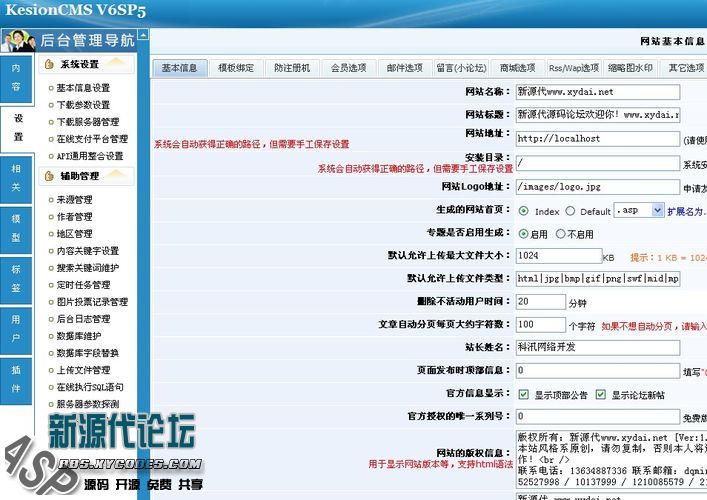Click the 默认允许上传文件类型 field

(x=598, y=279)
